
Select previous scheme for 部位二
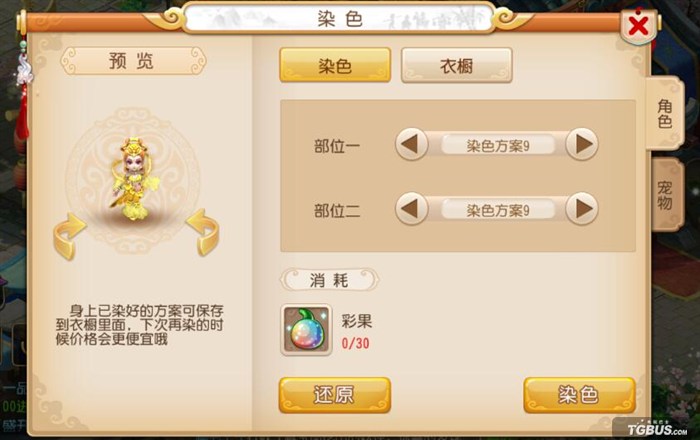pyautogui.click(x=412, y=209)
